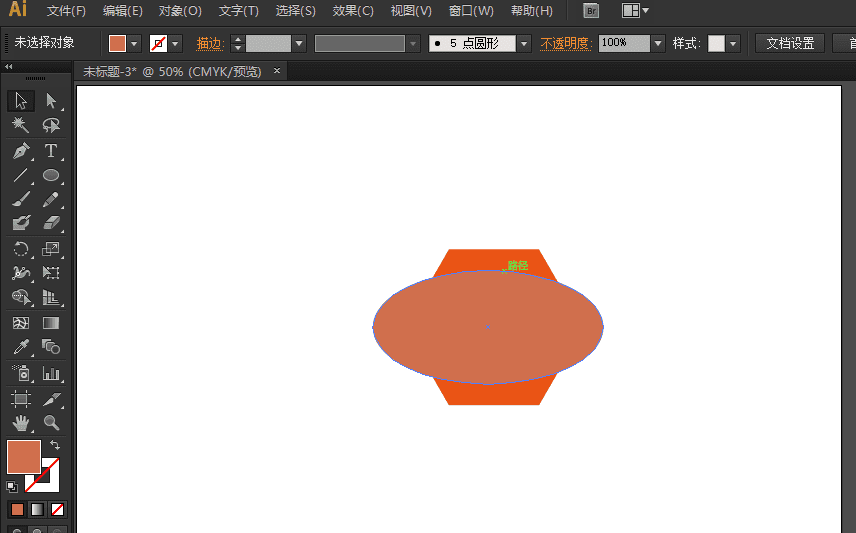Select the Lasso tool

(x=51, y=125)
